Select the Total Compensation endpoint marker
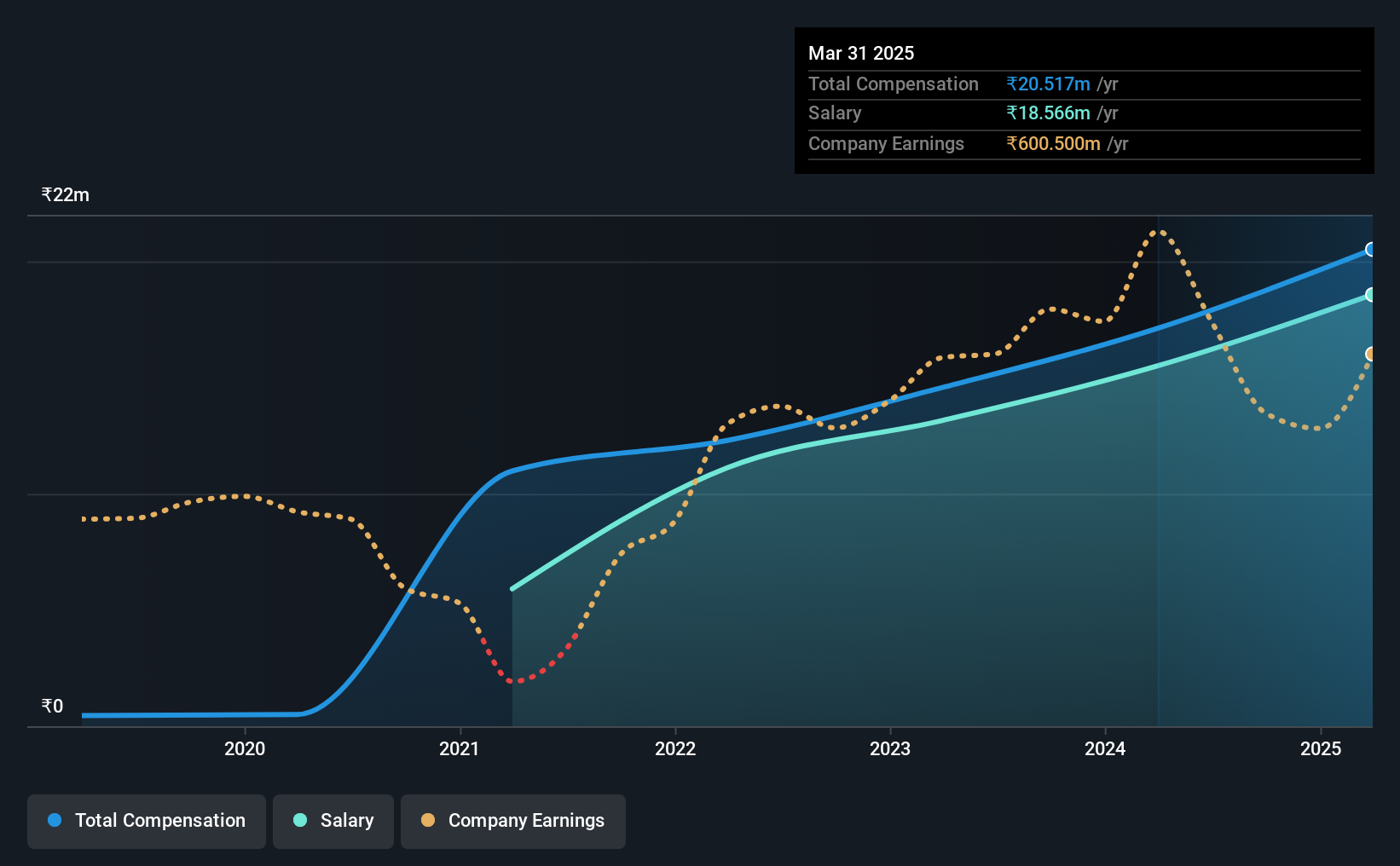 click(1371, 250)
